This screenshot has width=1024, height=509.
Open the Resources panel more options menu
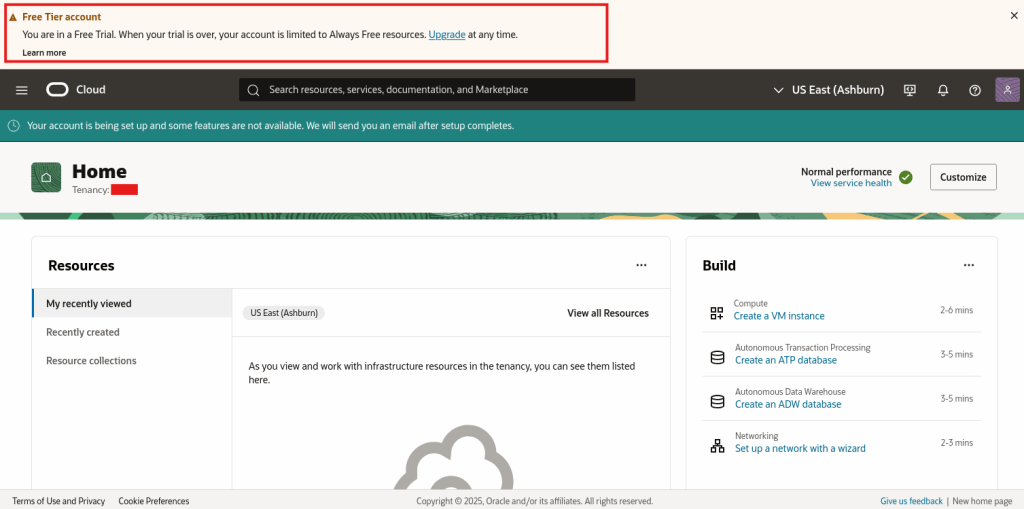click(641, 265)
